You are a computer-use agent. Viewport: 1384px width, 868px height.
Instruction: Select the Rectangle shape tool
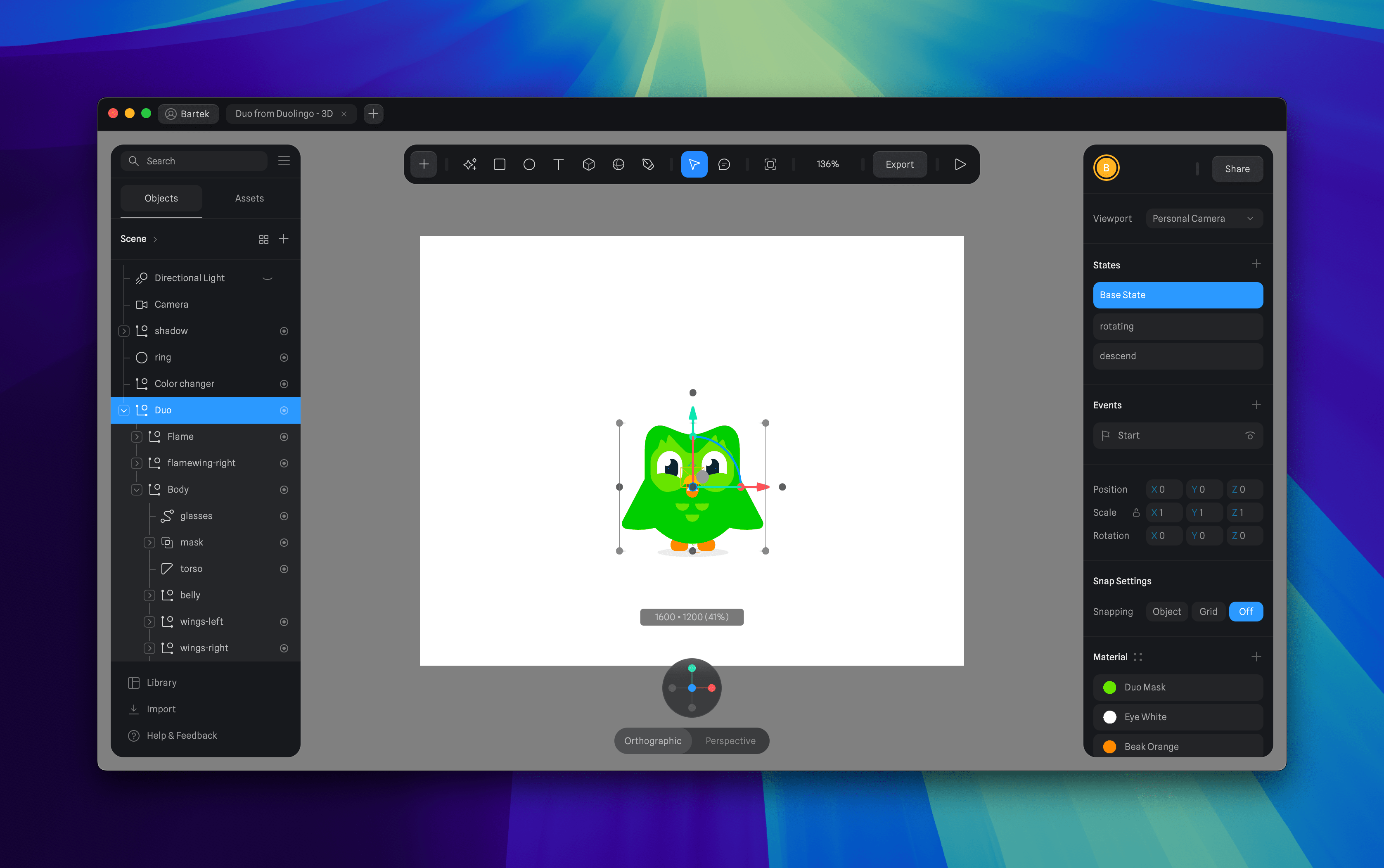click(x=500, y=164)
